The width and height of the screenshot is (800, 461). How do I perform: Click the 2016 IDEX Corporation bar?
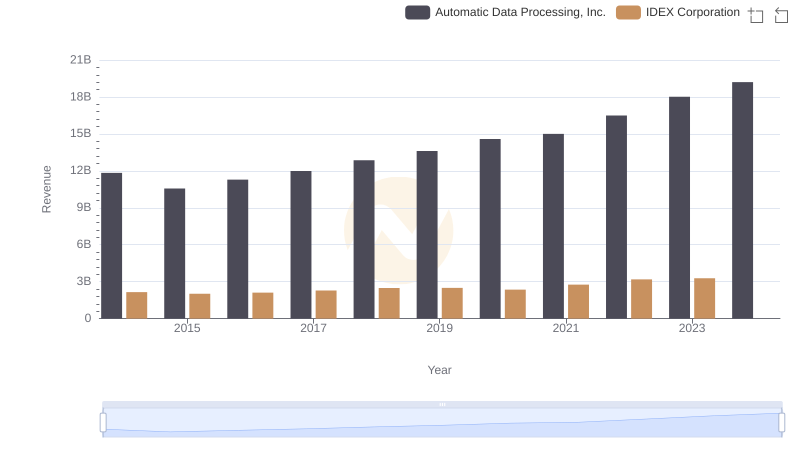pyautogui.click(x=263, y=305)
